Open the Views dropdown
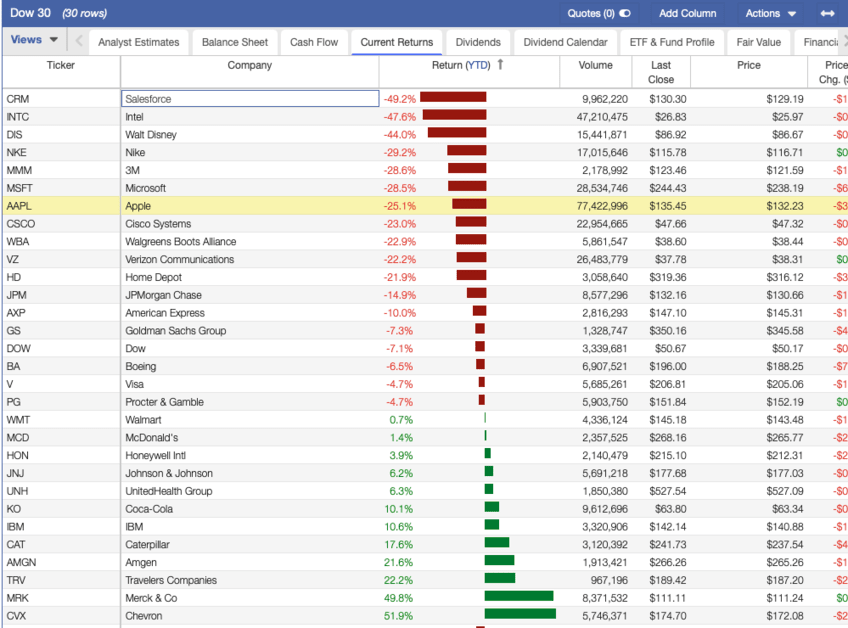 (34, 39)
